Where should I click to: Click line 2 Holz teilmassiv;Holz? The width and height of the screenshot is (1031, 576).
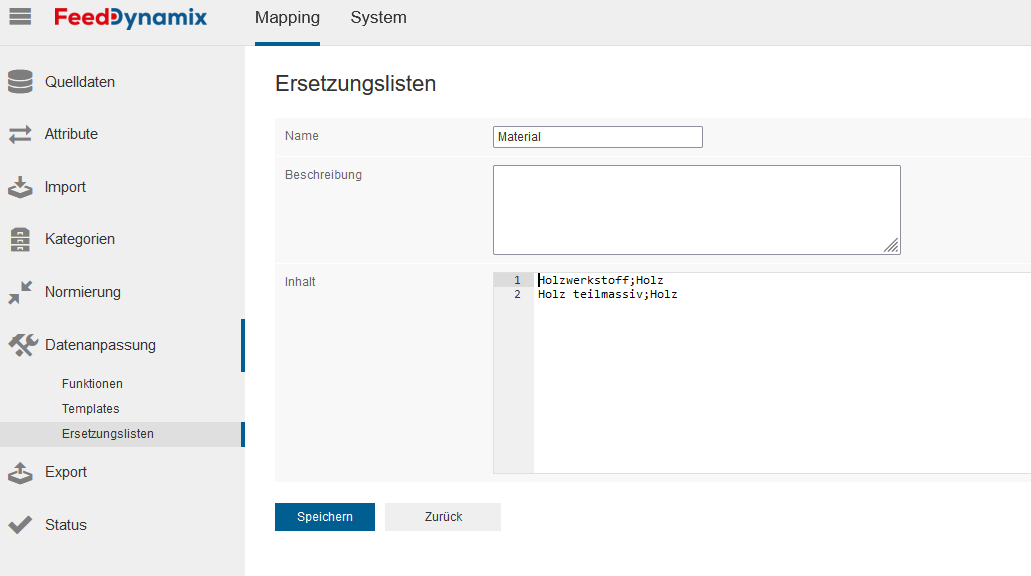(608, 295)
